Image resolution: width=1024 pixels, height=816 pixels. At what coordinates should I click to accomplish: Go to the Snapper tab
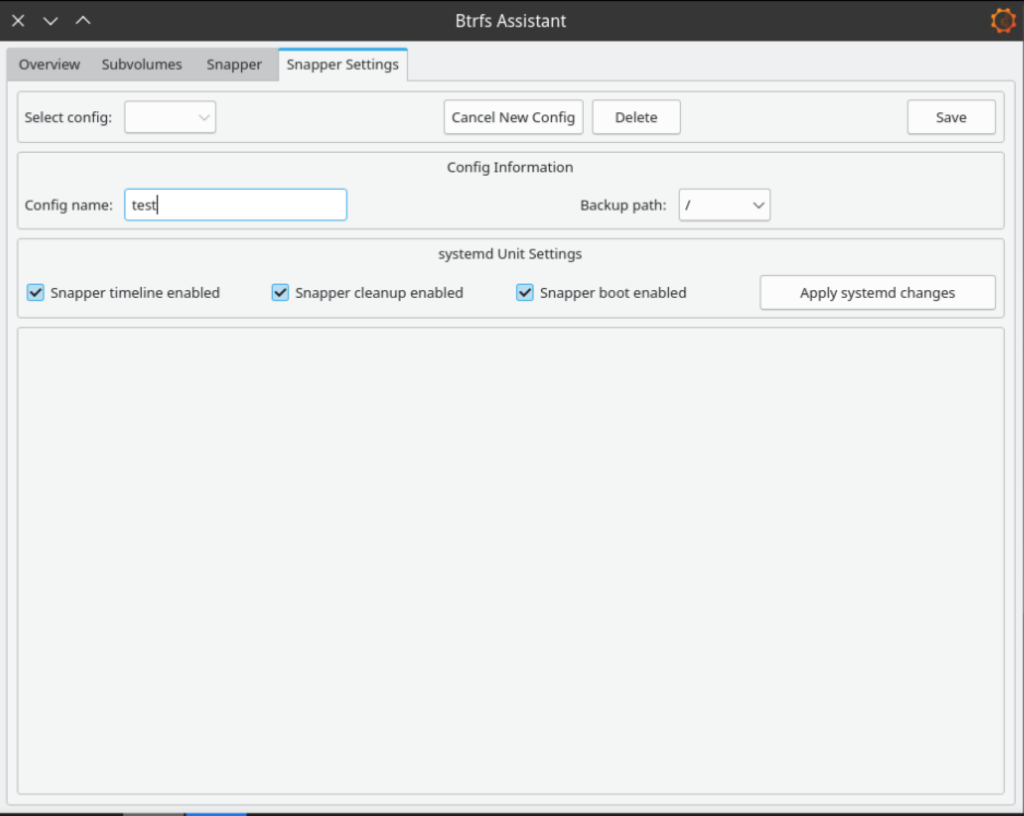pyautogui.click(x=234, y=65)
